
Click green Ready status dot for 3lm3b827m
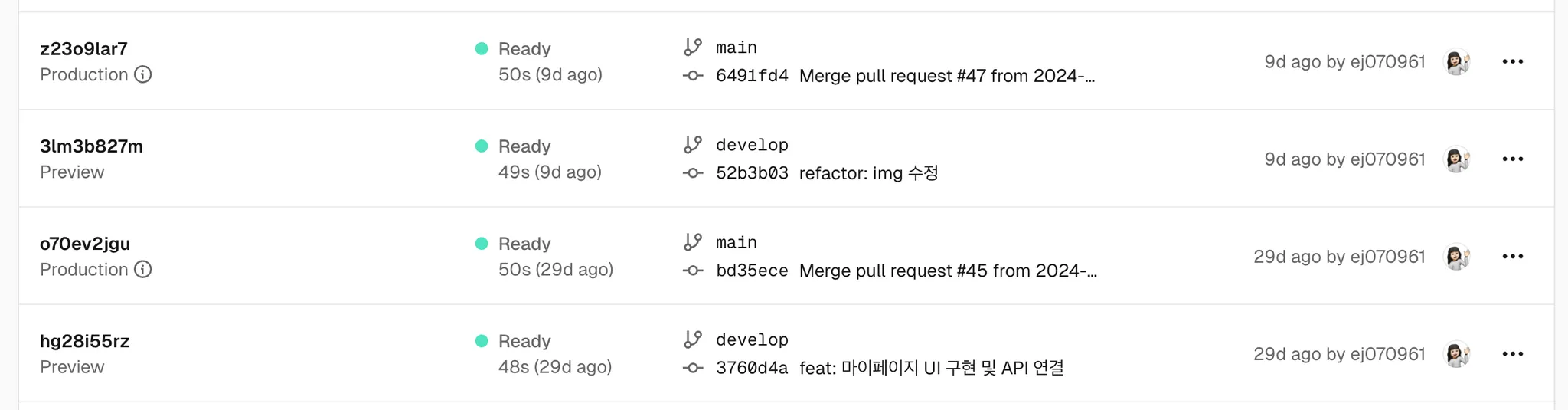point(482,146)
